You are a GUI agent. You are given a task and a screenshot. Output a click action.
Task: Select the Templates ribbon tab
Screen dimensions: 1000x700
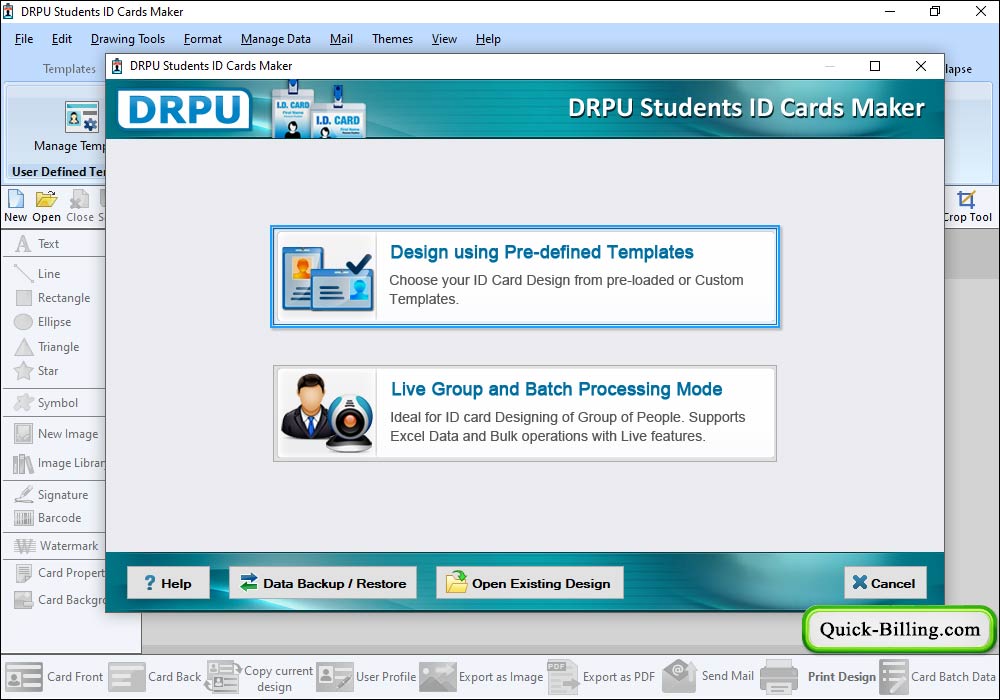pyautogui.click(x=69, y=69)
